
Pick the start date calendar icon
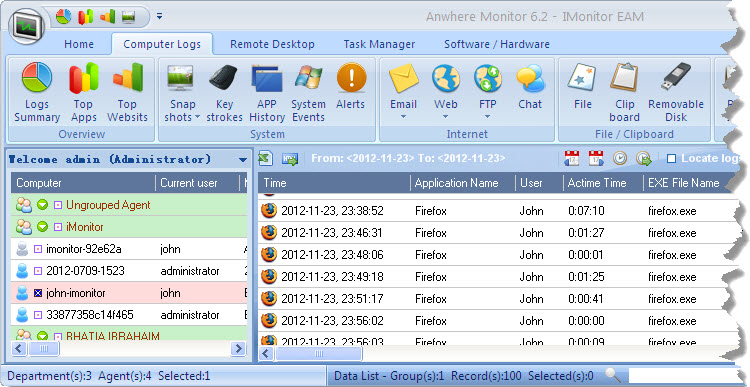pyautogui.click(x=572, y=158)
